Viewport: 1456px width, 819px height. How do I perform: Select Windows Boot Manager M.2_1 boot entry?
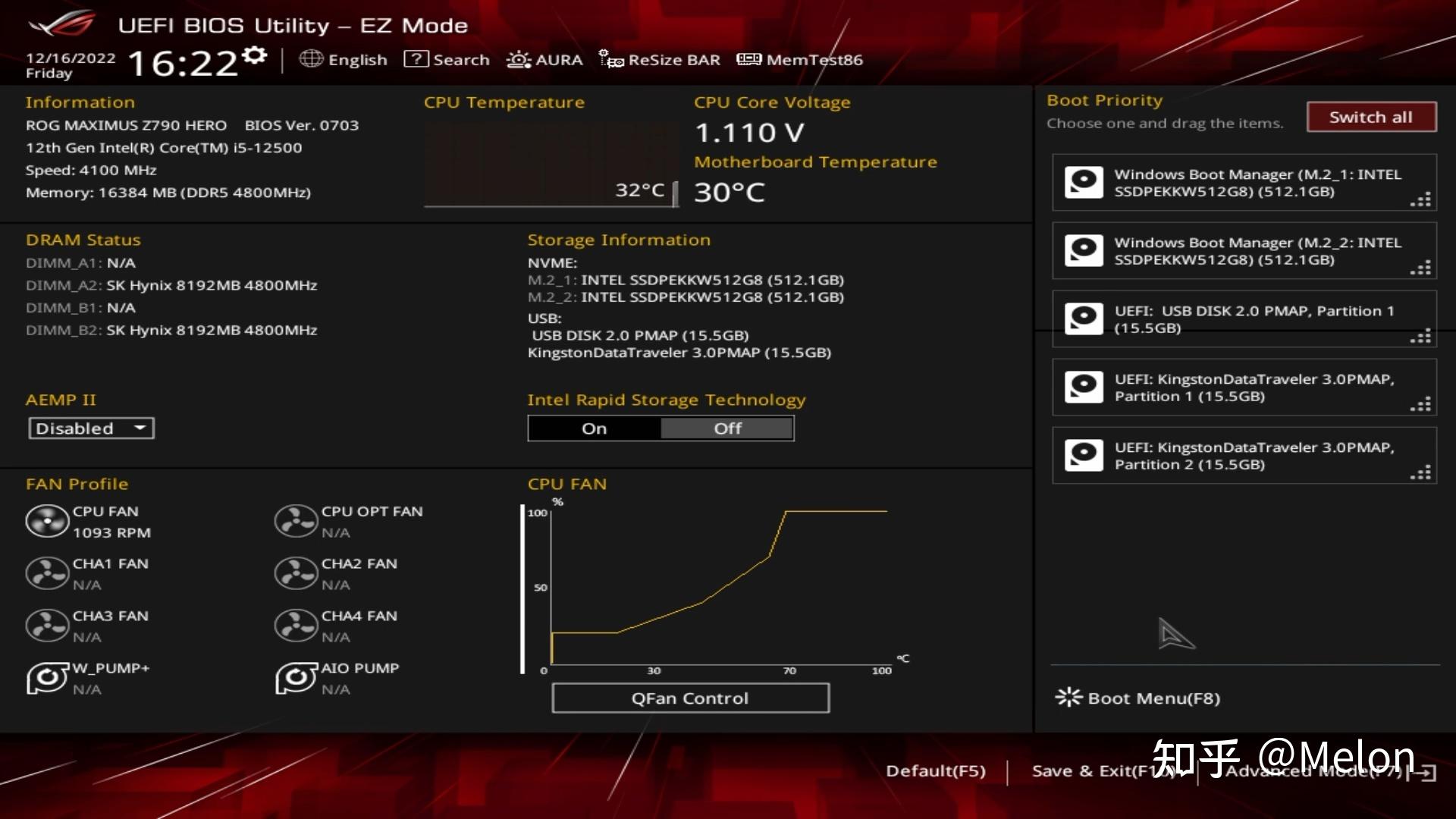[x=1244, y=183]
